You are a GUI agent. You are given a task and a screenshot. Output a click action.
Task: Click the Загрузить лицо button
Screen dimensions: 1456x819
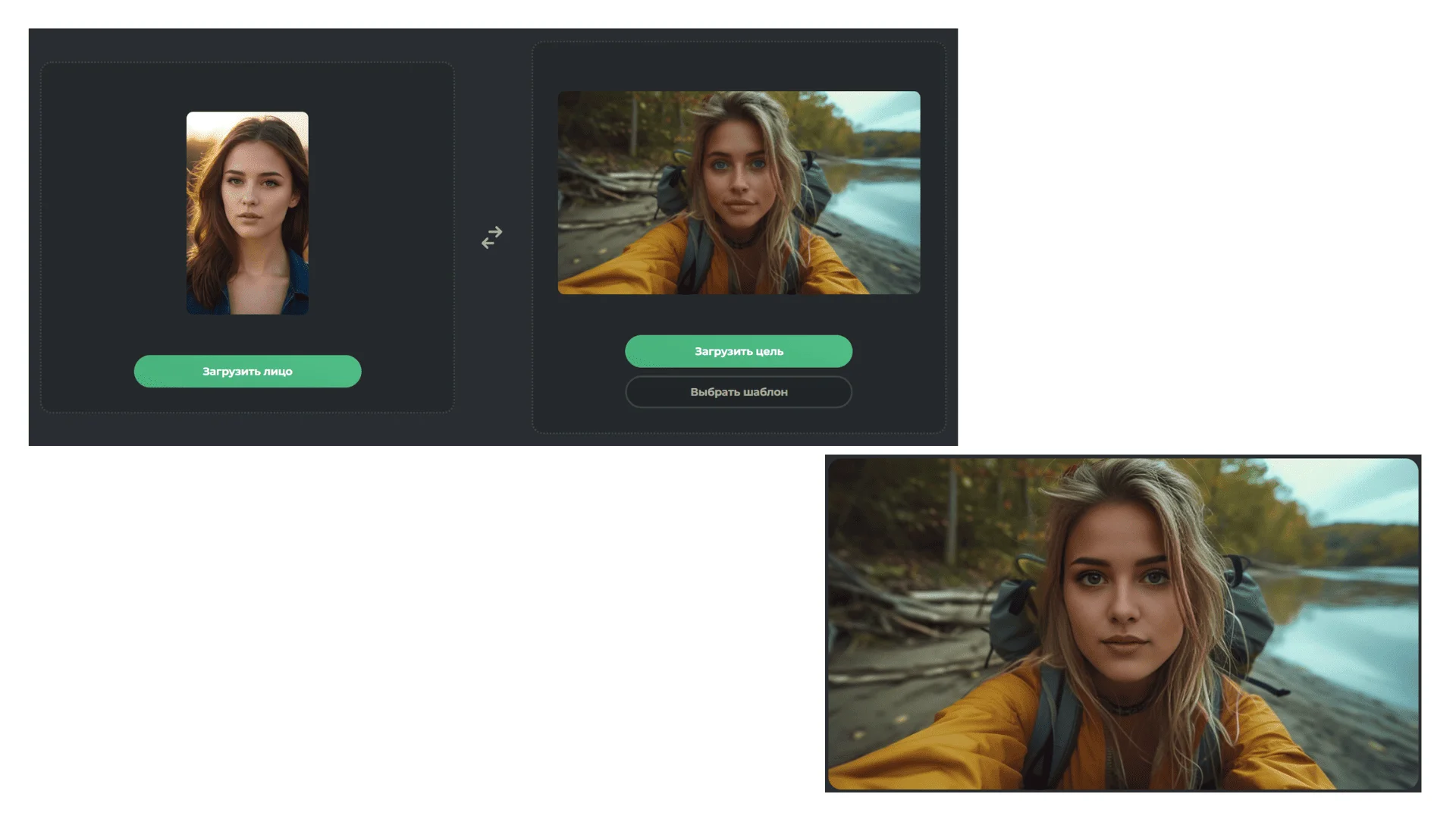click(x=247, y=372)
